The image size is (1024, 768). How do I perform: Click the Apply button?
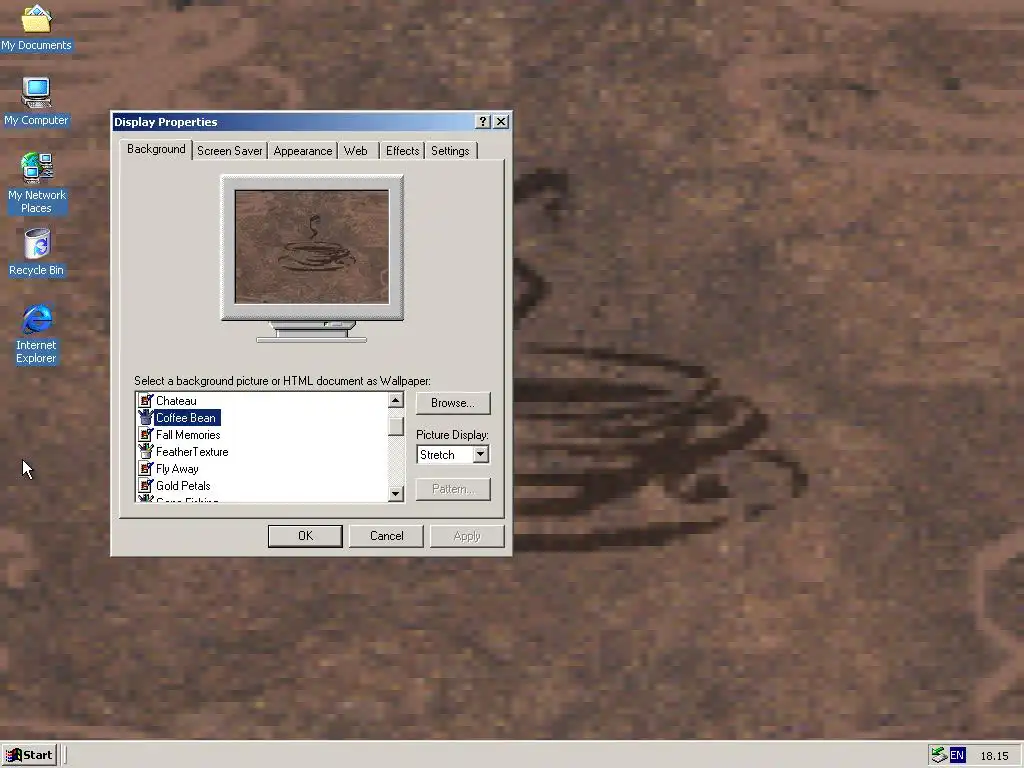pyautogui.click(x=467, y=536)
